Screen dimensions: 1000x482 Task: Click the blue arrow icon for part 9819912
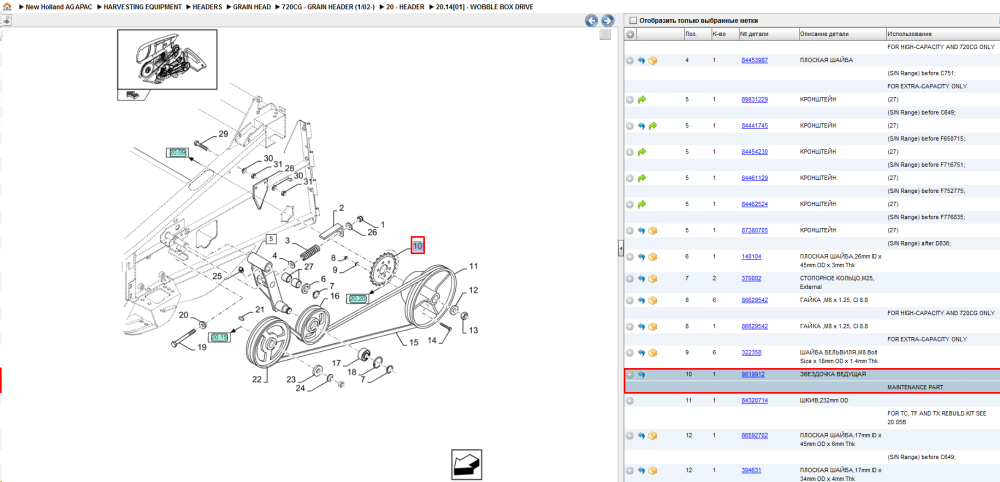point(642,374)
